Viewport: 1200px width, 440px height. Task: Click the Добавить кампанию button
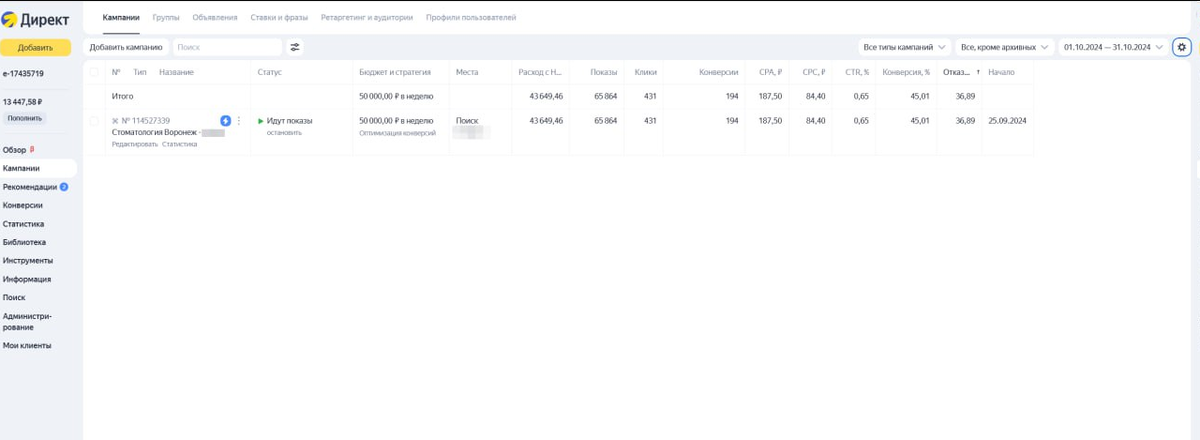point(126,47)
